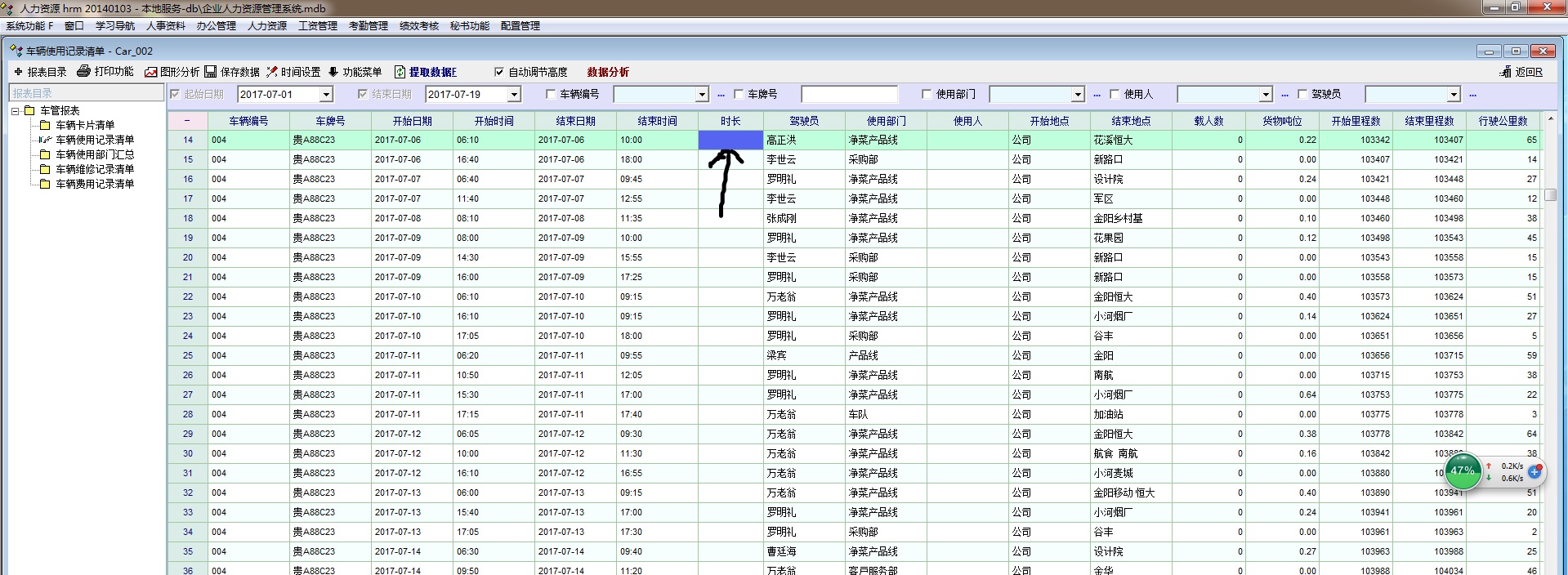This screenshot has height=575, width=1568.
Task: Toggle the 自动调节高度 checkbox
Action: point(499,72)
